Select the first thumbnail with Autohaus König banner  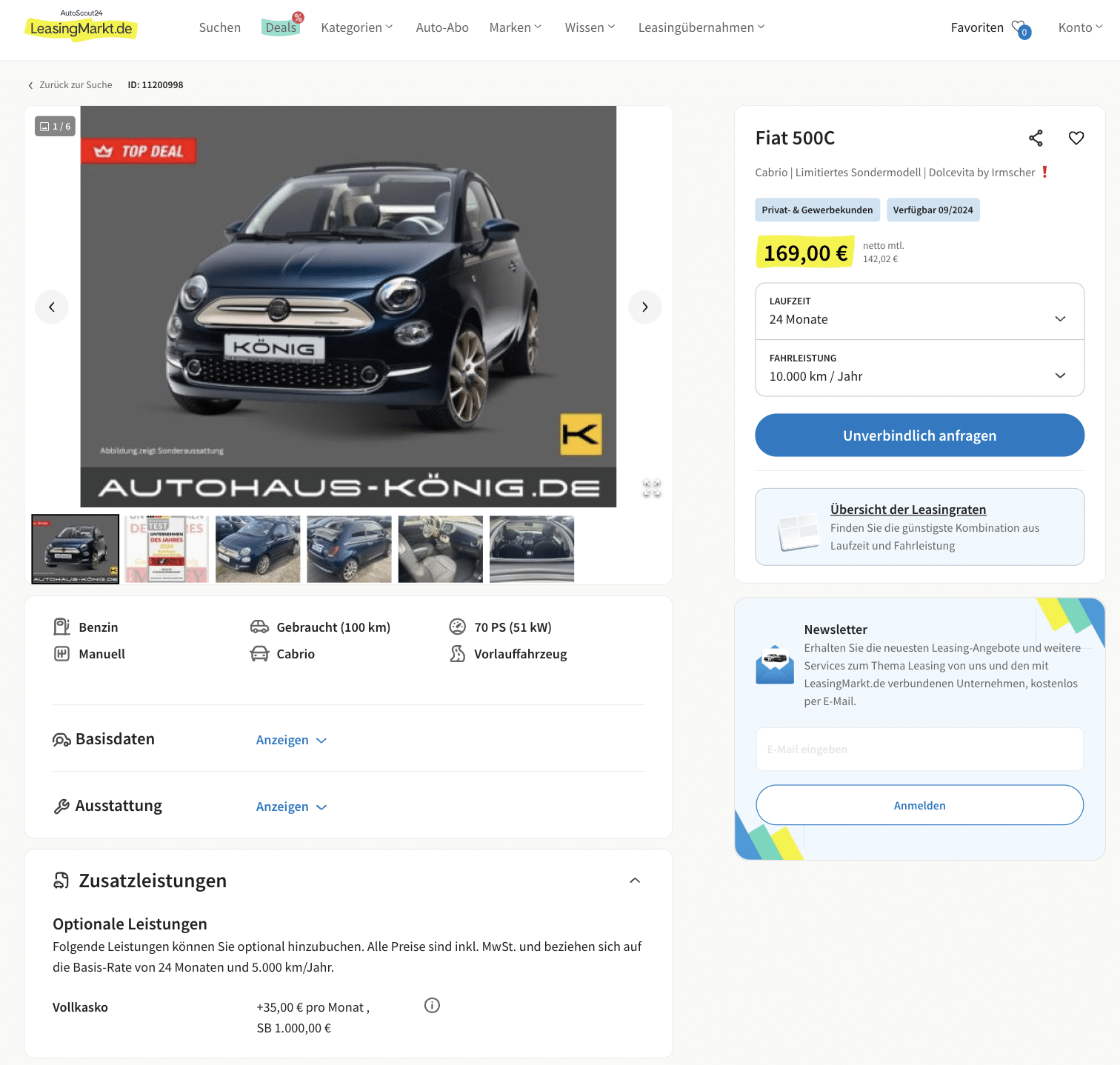pos(75,550)
